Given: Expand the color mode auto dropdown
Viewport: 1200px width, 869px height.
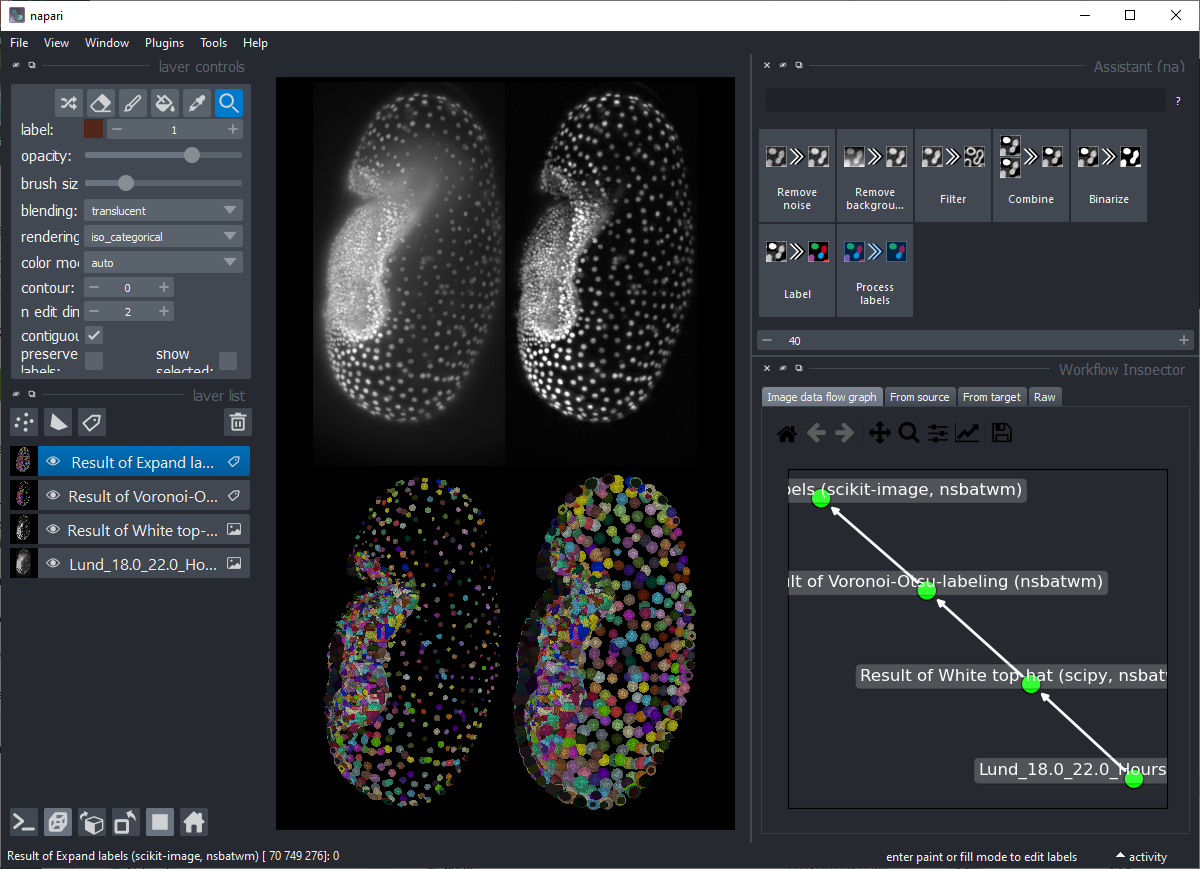Looking at the screenshot, I should coord(163,263).
